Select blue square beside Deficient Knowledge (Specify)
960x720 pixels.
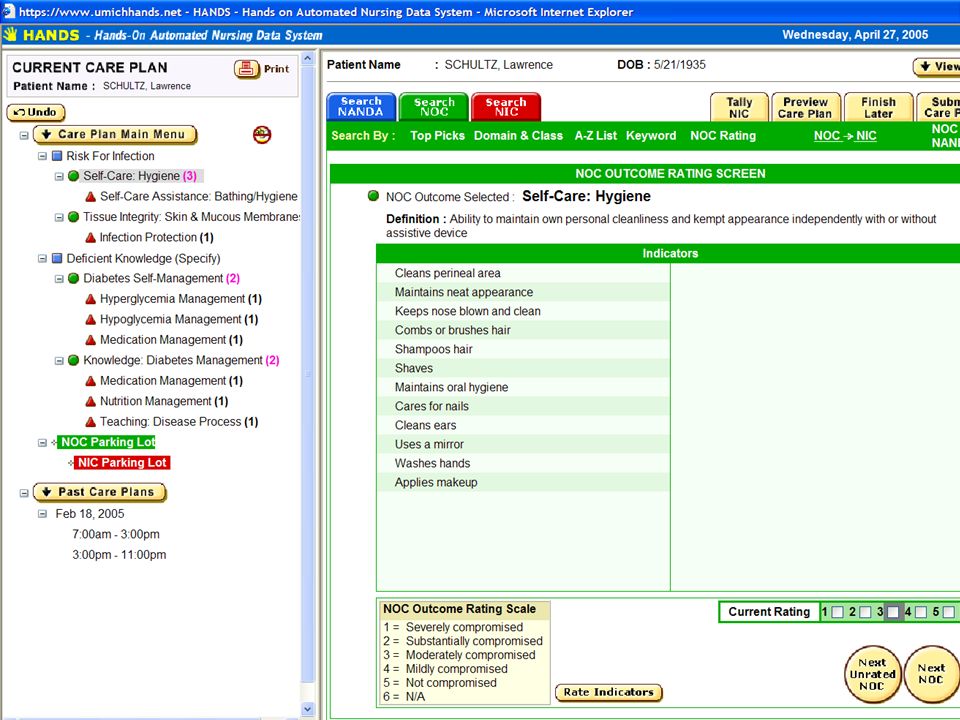(57, 258)
